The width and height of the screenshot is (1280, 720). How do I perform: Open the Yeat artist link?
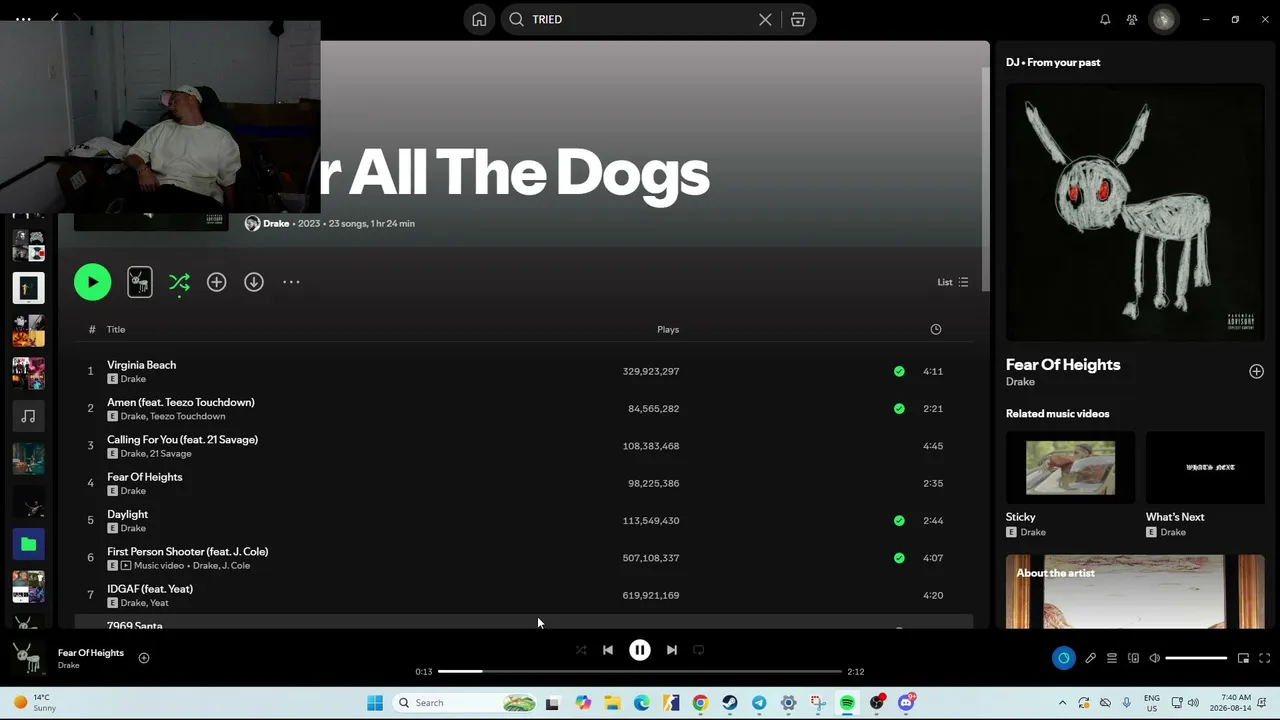[x=159, y=603]
